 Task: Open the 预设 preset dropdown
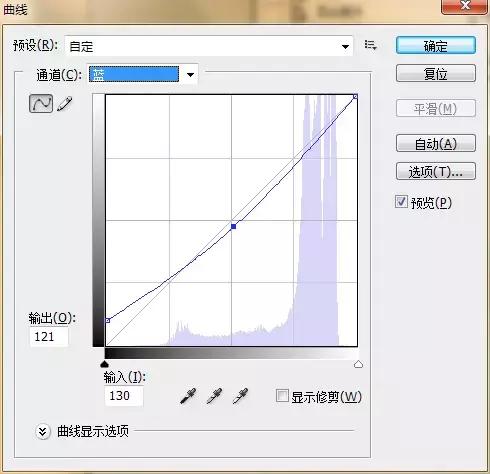click(209, 46)
